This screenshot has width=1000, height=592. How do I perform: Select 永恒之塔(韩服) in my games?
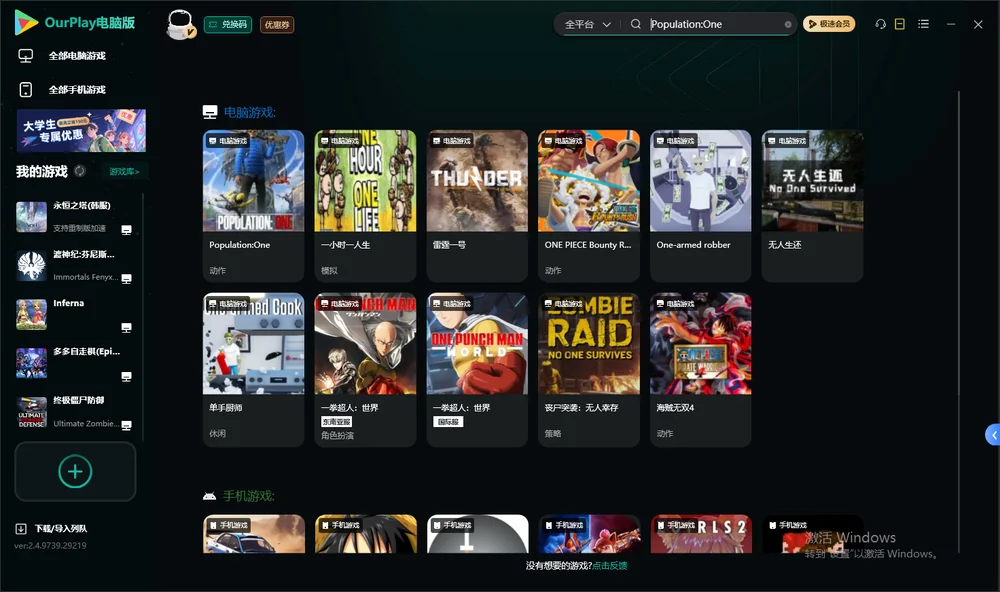tap(75, 217)
